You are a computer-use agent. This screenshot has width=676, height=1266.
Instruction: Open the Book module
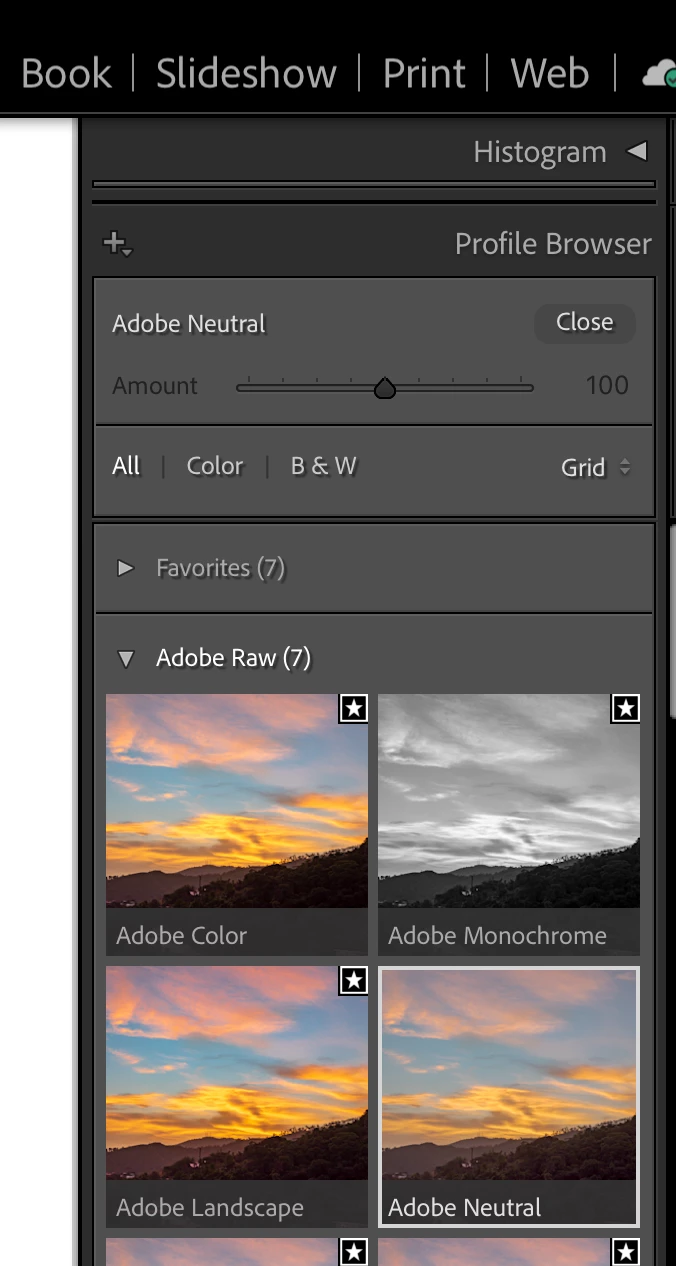66,74
